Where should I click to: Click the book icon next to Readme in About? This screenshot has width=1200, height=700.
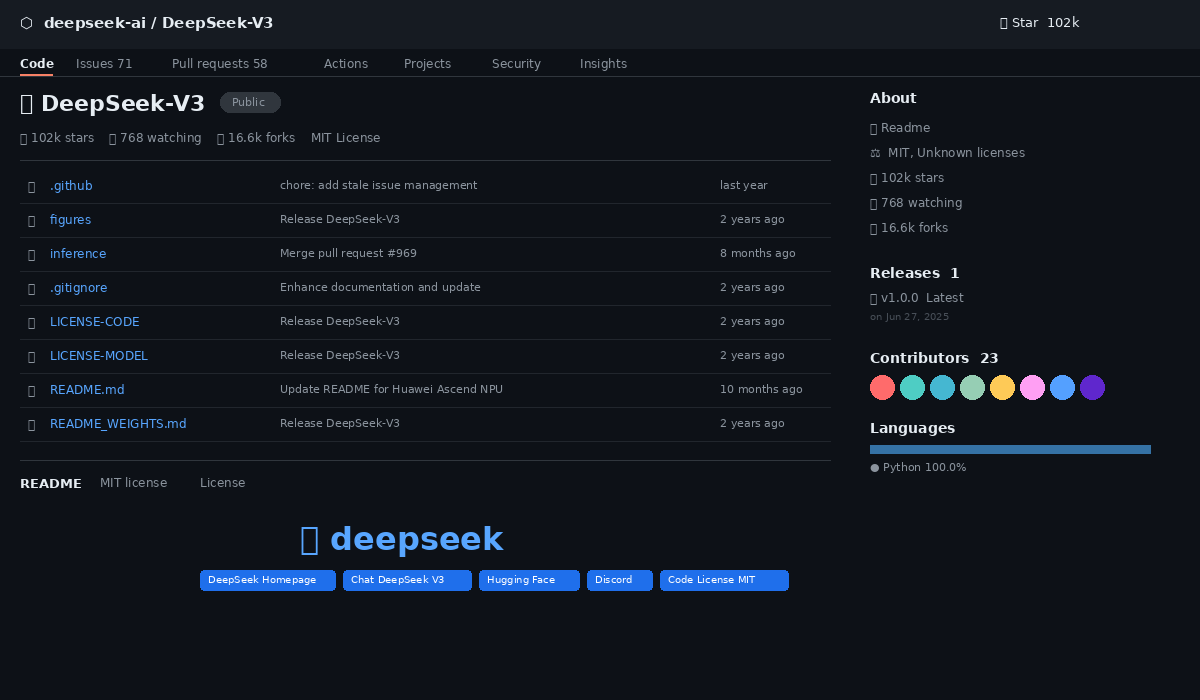pos(873,127)
